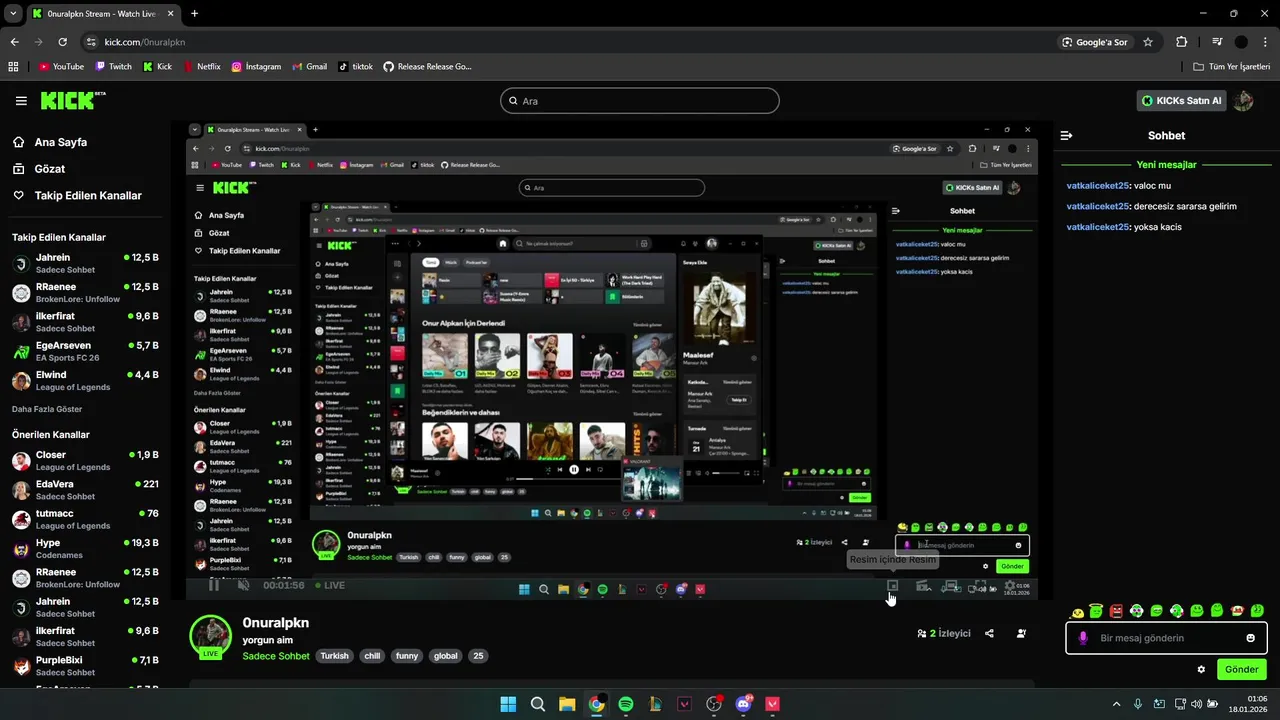
Task: Collapse the Sohbet chat panel
Action: pyautogui.click(x=1066, y=135)
